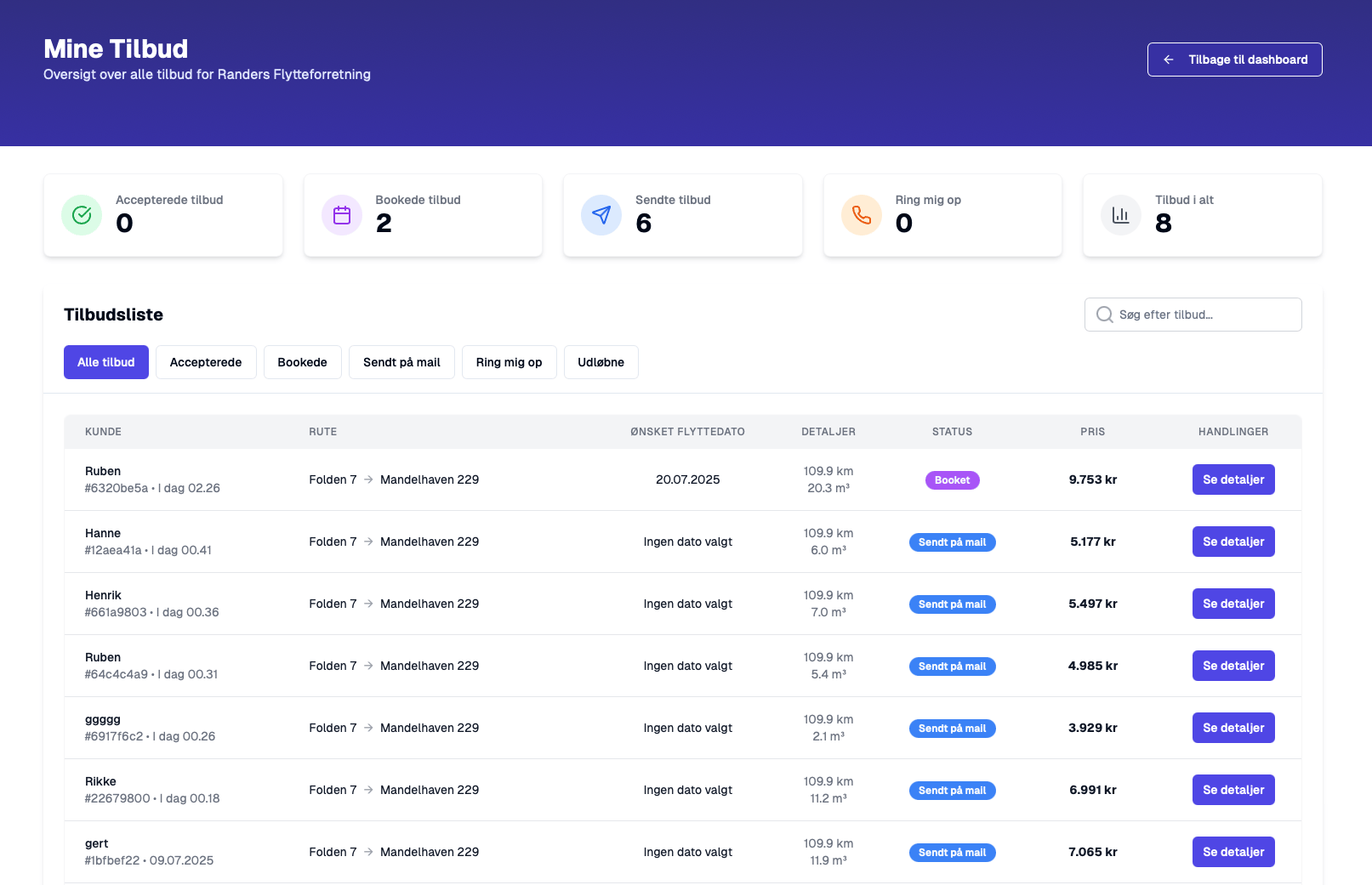The height and width of the screenshot is (885, 1372).
Task: Click the orange phone Ring mig op icon
Action: click(862, 215)
